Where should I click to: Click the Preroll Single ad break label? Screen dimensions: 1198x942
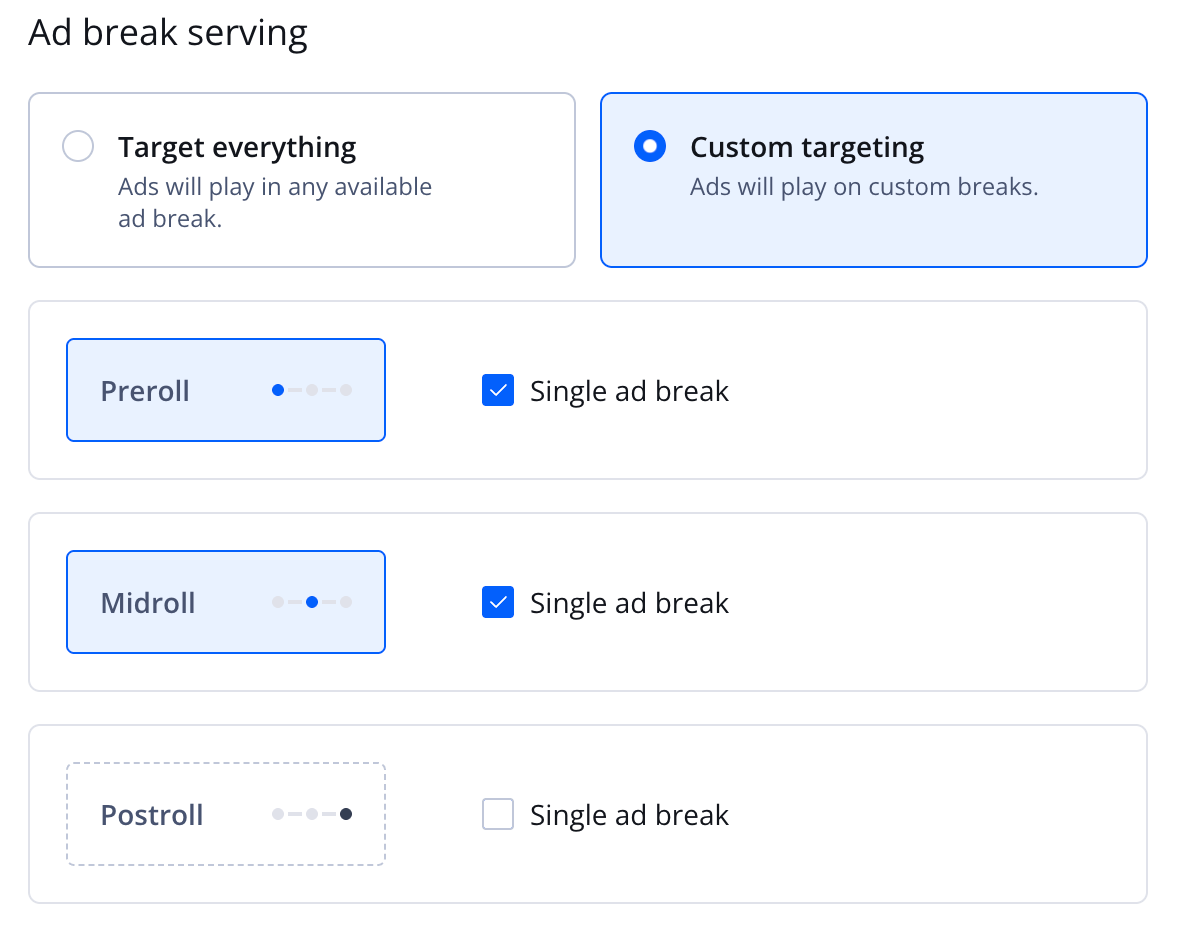[x=629, y=390]
